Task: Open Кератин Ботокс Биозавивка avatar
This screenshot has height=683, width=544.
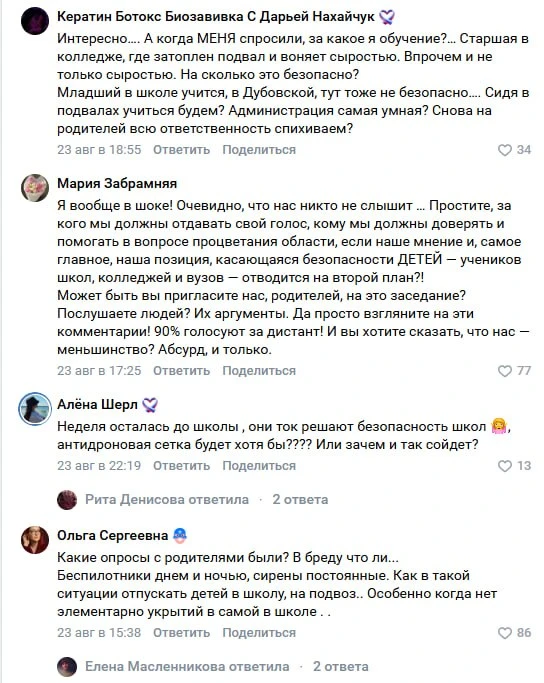Action: [35, 20]
